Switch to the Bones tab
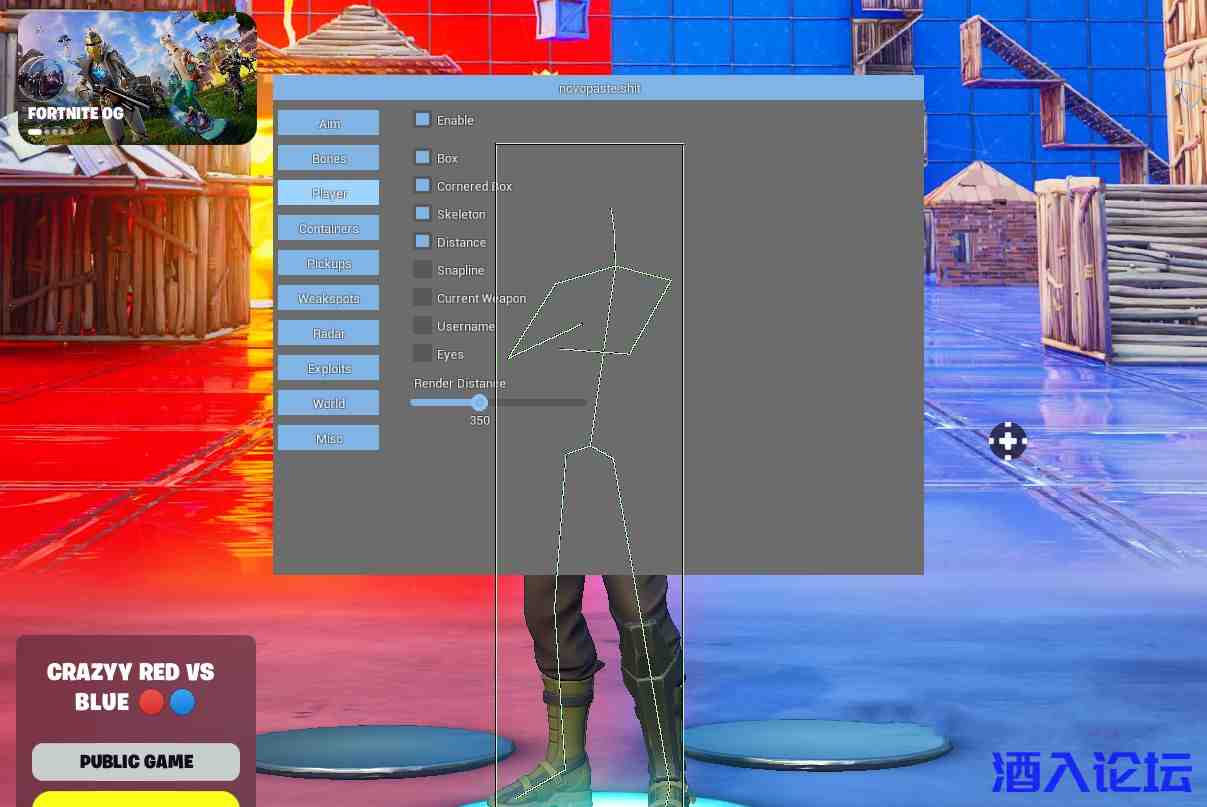Viewport: 1207px width, 807px height. coord(328,158)
